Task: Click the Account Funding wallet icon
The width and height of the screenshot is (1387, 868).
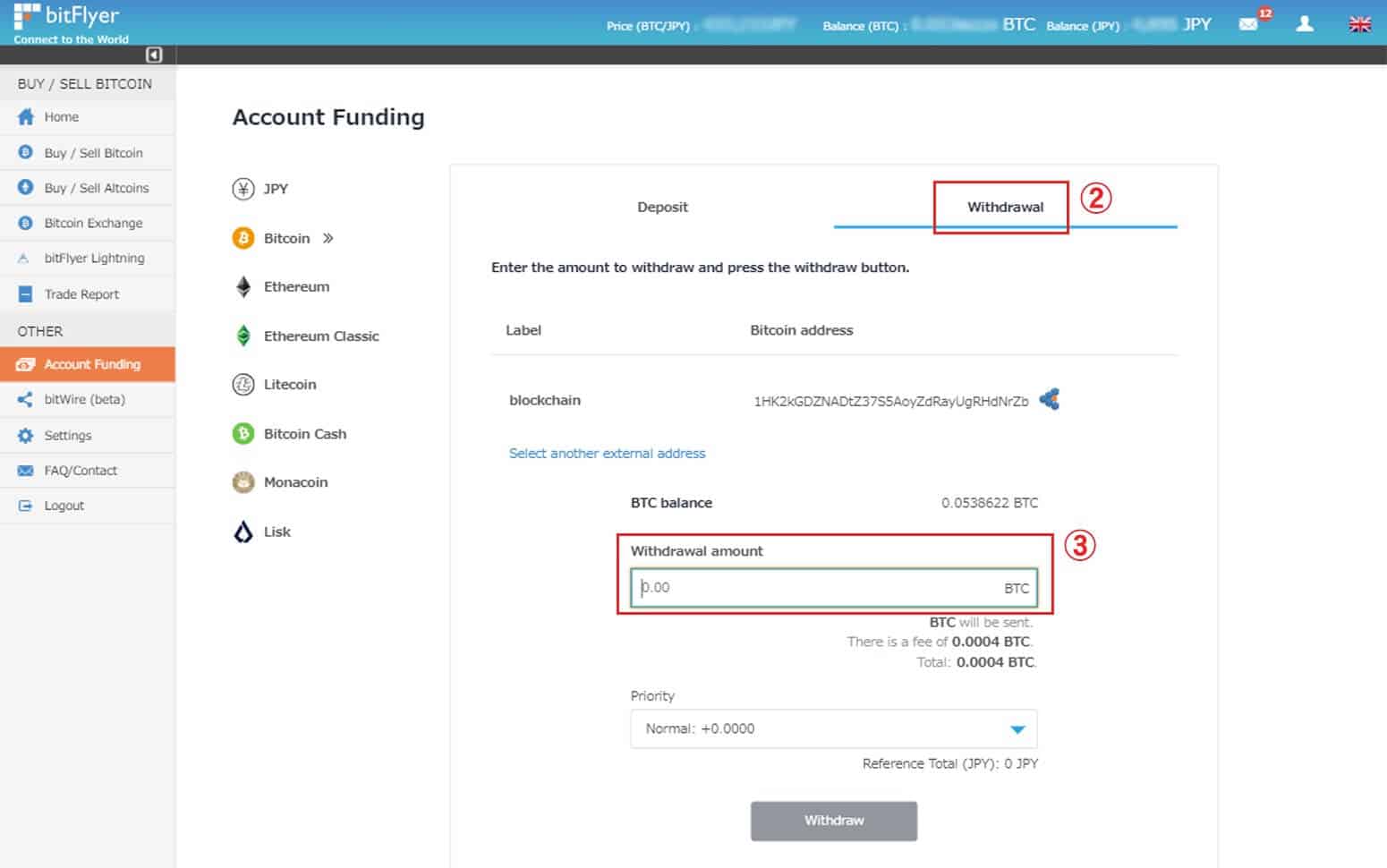Action: (25, 364)
